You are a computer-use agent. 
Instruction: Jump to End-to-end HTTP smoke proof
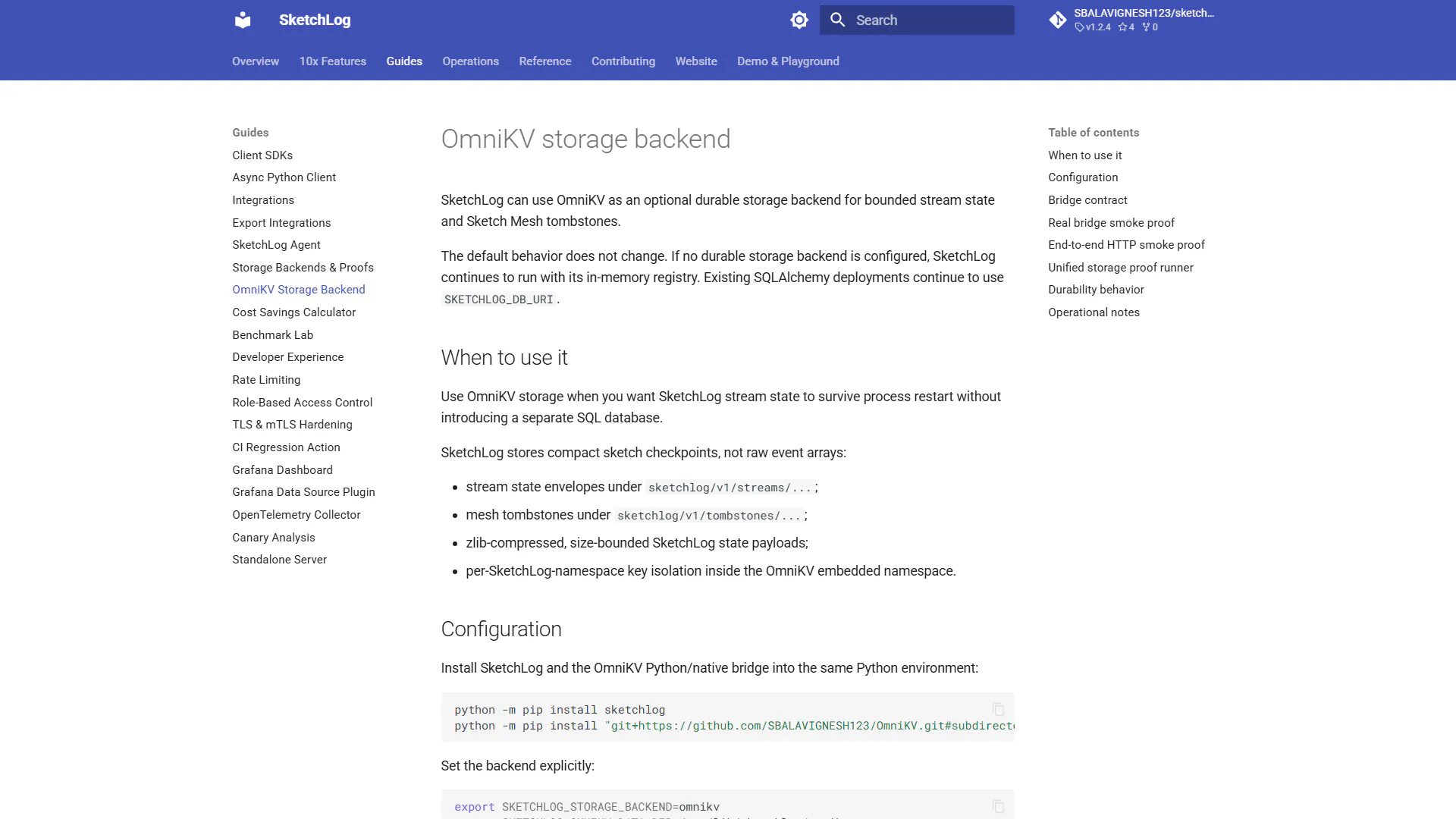[x=1127, y=245]
